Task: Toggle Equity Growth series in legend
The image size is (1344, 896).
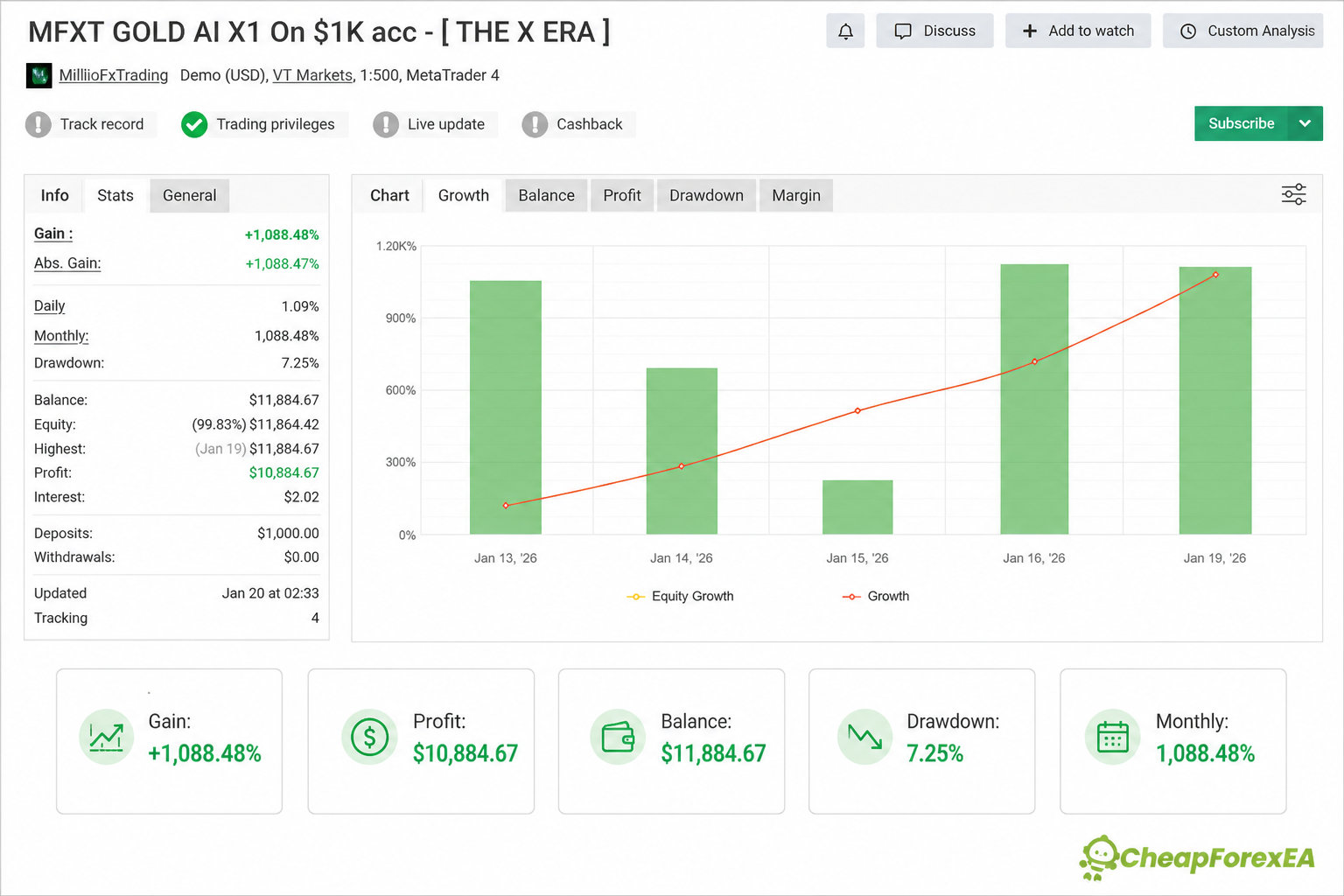Action: pos(680,596)
